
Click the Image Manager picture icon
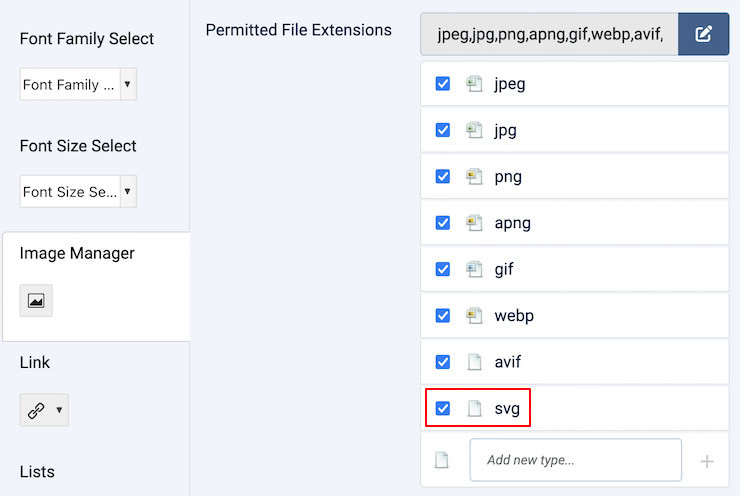[x=36, y=300]
